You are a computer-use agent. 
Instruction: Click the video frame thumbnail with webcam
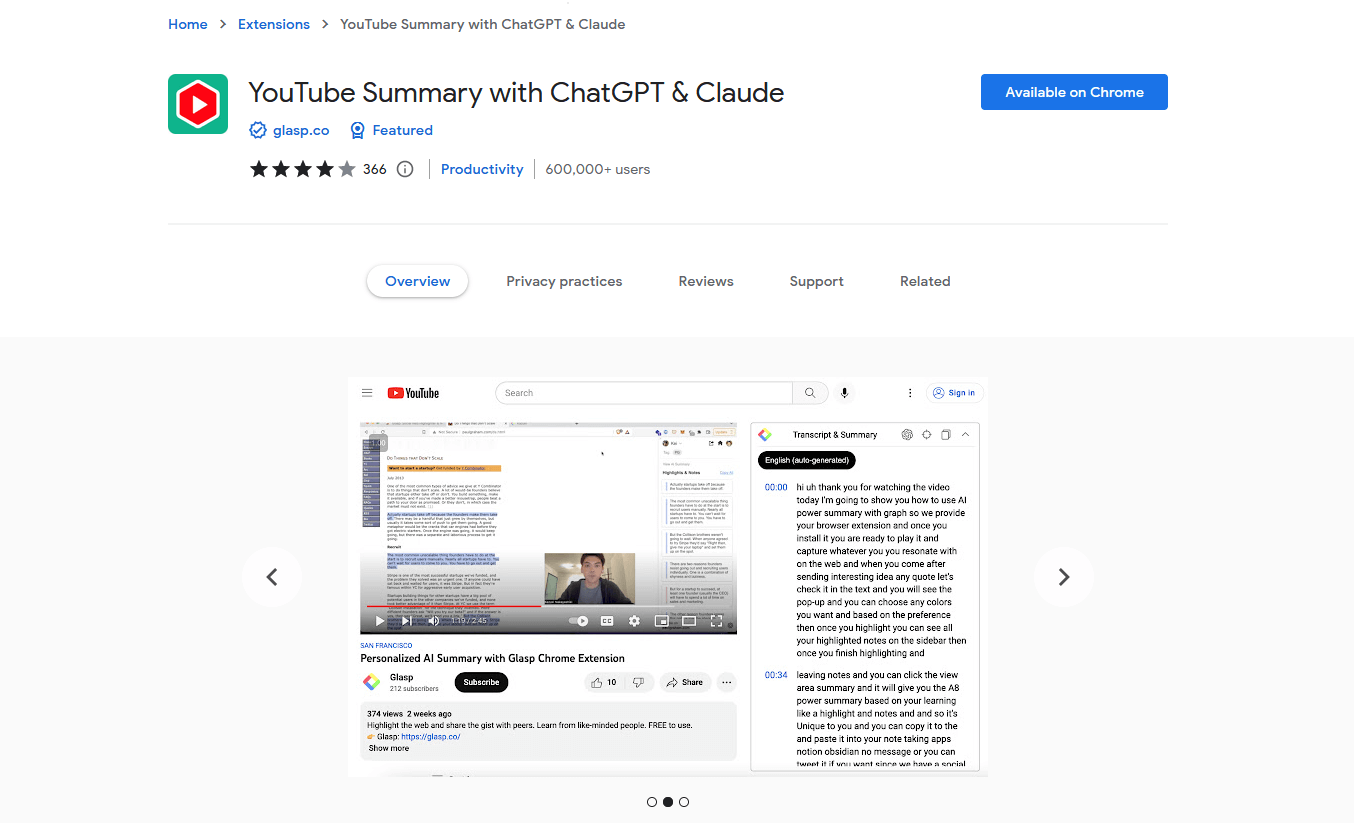point(589,578)
